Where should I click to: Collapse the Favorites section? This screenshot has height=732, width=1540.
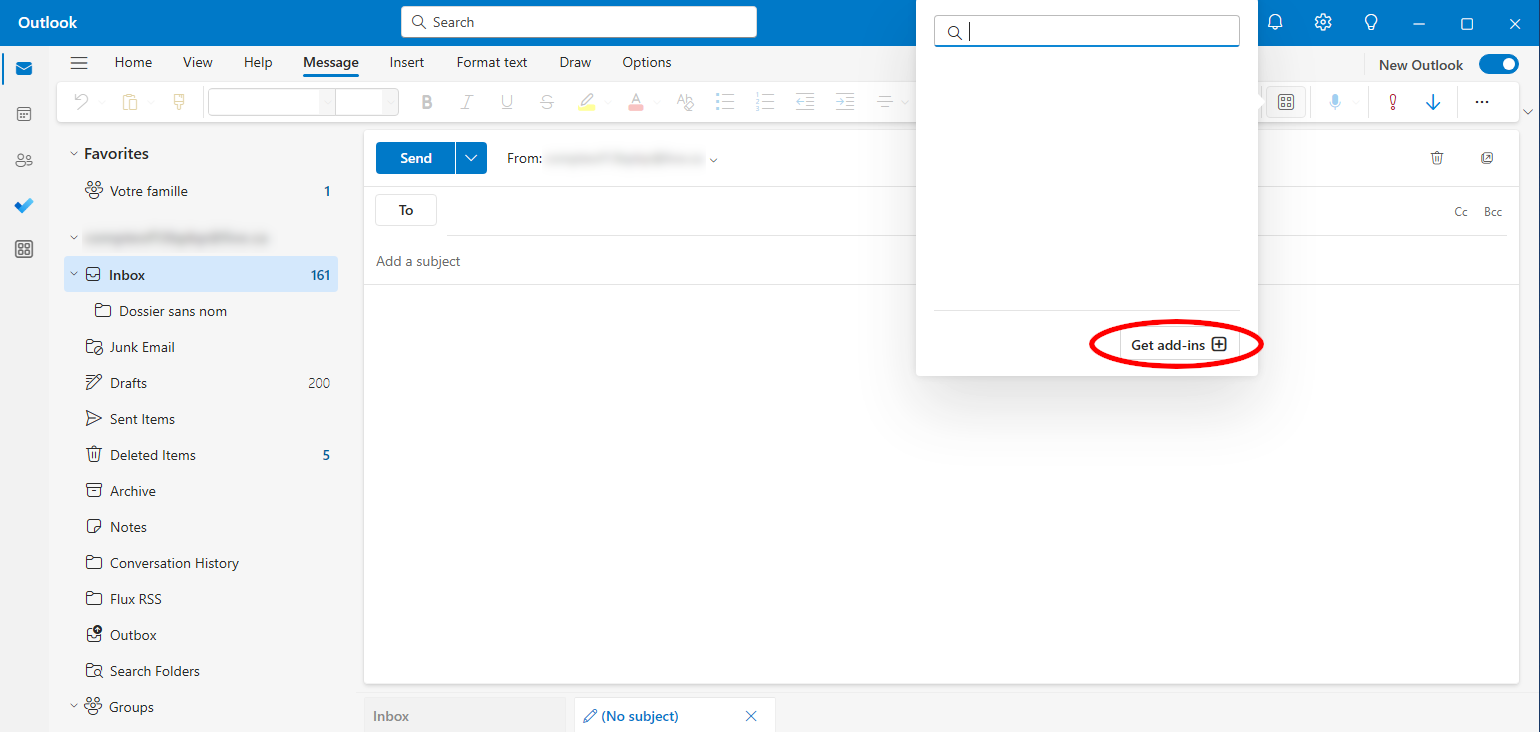(73, 154)
